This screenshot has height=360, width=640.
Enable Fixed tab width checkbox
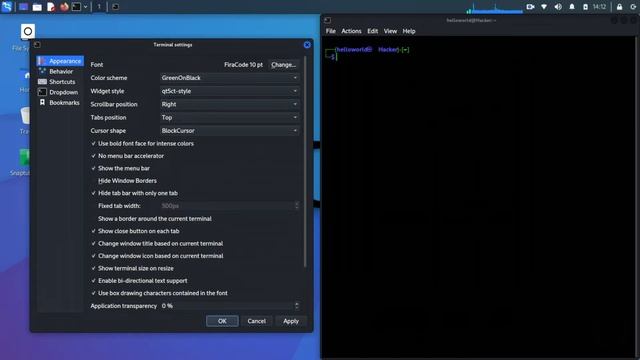click(x=116, y=206)
